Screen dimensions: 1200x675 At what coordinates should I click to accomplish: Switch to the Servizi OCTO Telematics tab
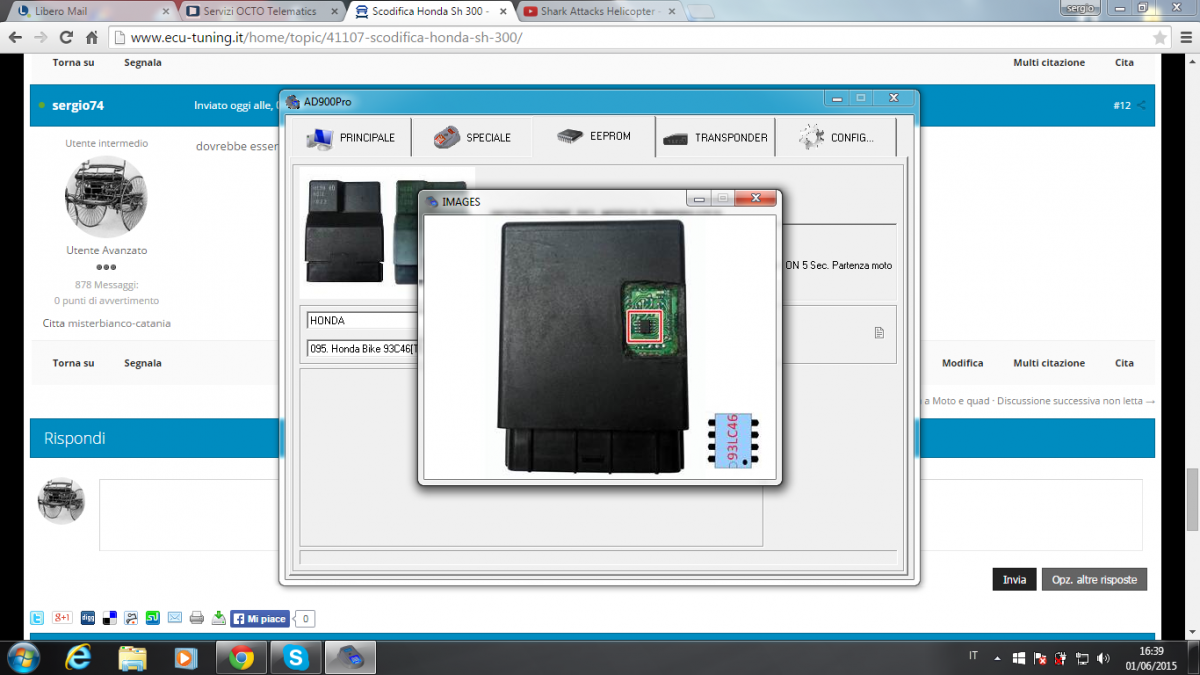point(258,11)
